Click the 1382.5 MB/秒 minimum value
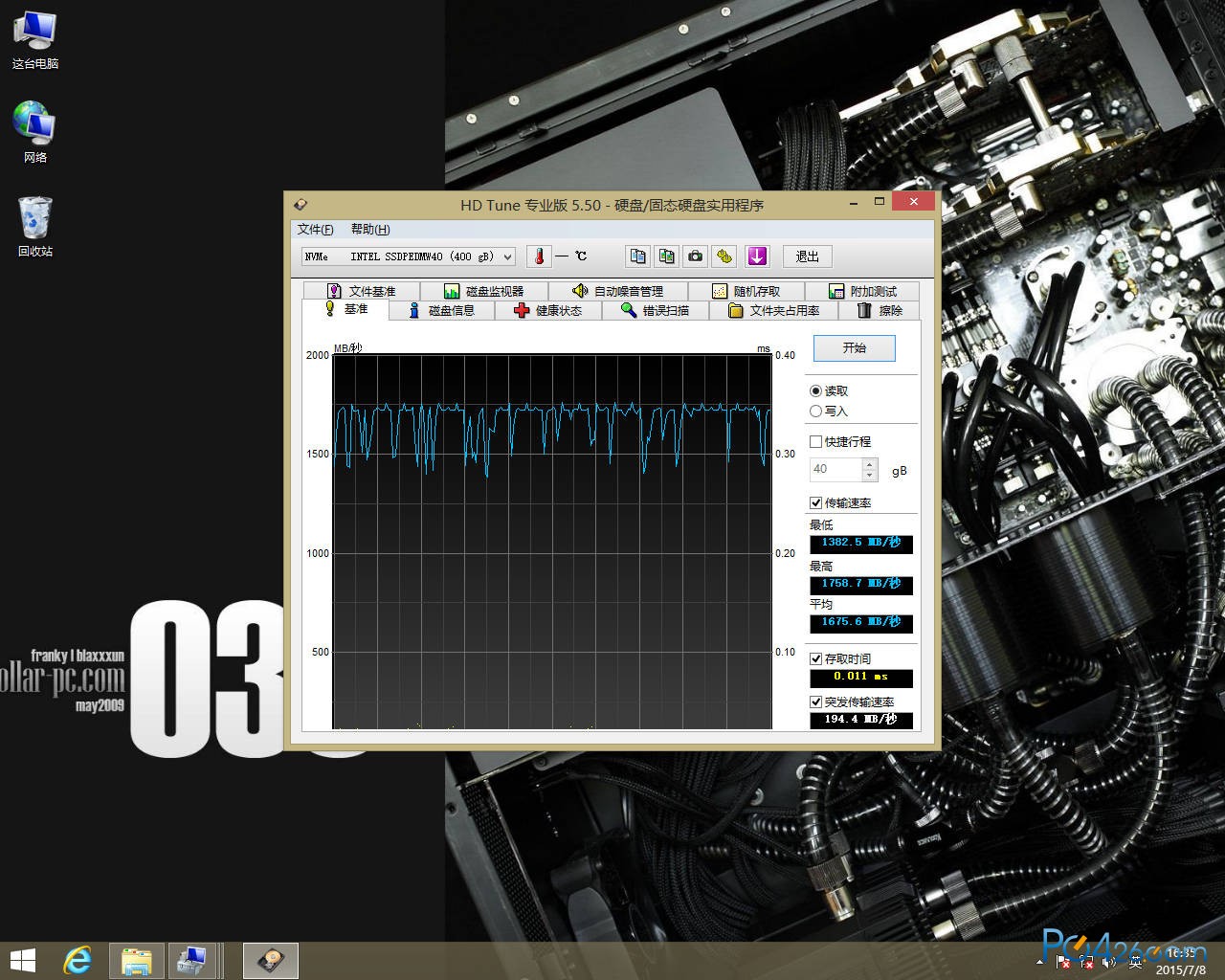The width and height of the screenshot is (1225, 980). click(861, 543)
